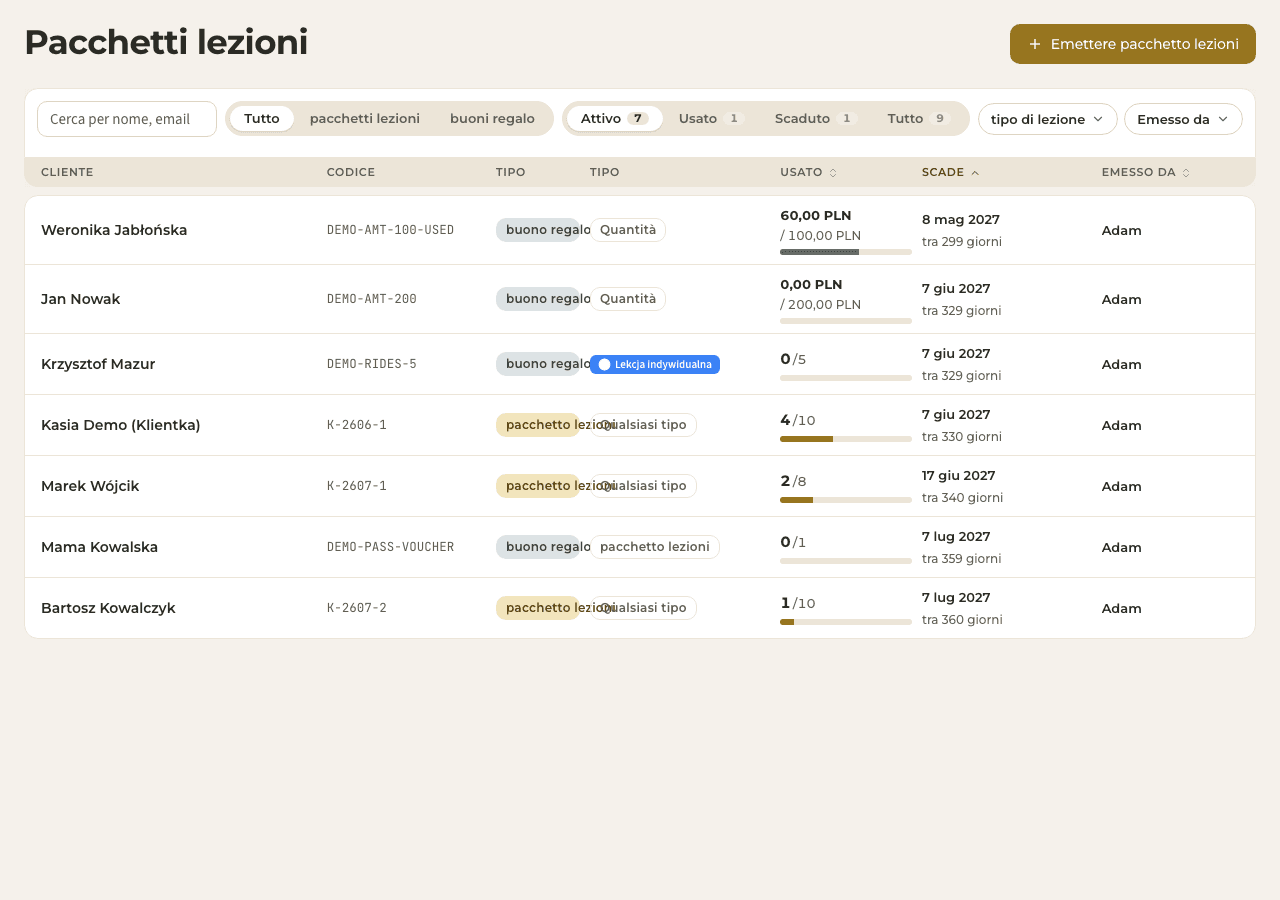
Task: Click the CLIENTE column header
Action: 67,172
